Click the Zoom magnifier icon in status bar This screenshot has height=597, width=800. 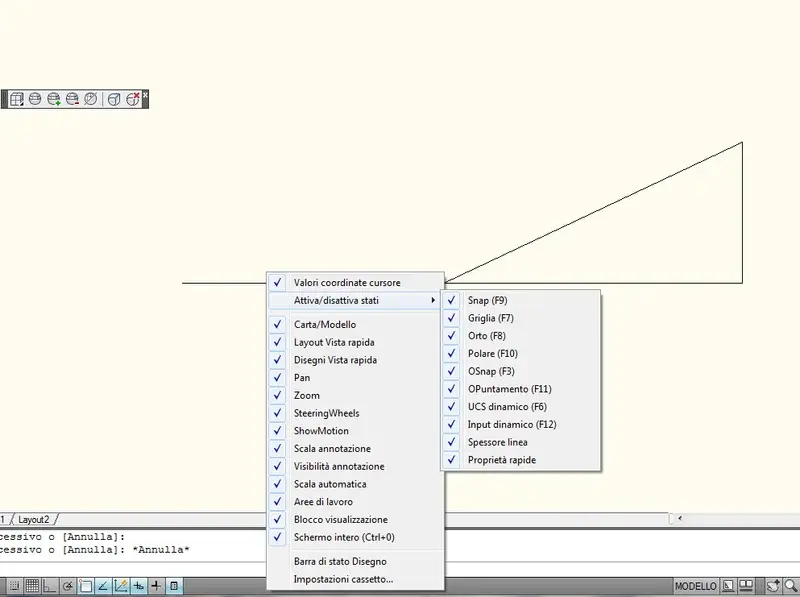coord(791,586)
